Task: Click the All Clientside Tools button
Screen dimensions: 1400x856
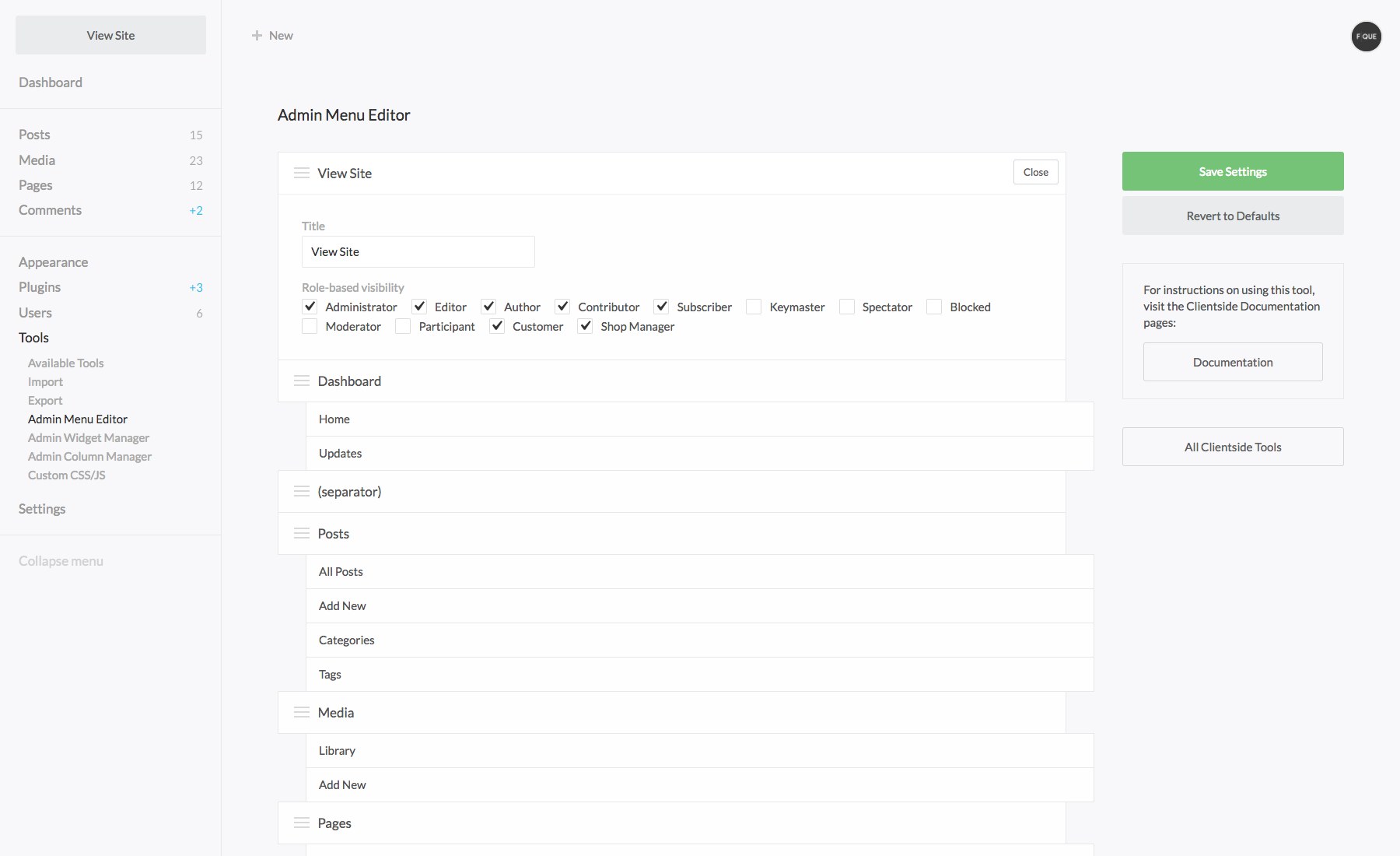Action: point(1233,447)
